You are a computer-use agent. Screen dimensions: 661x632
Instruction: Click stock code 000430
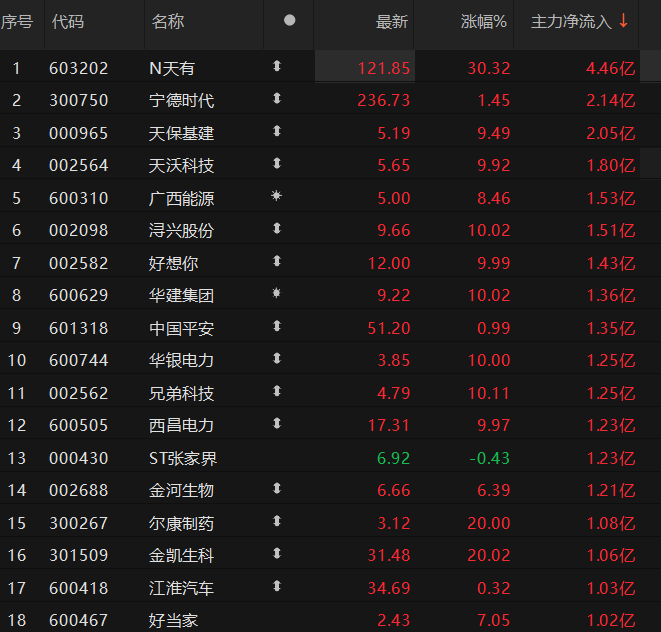79,459
